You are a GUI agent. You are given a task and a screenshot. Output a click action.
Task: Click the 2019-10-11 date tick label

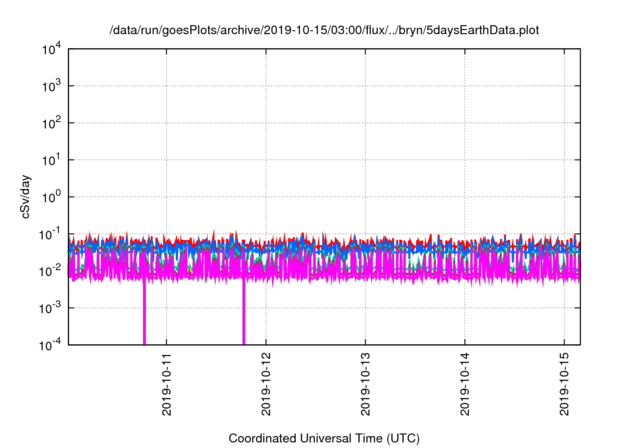point(167,384)
